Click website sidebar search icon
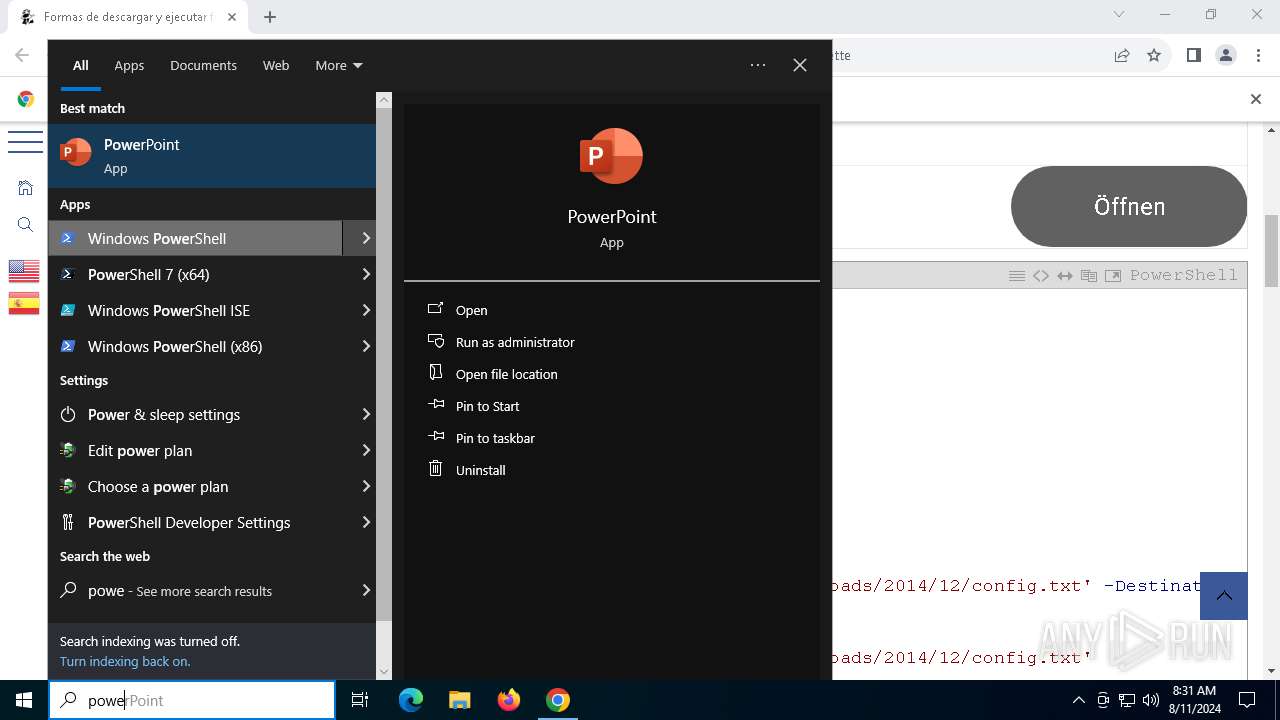The height and width of the screenshot is (720, 1280). coord(25,225)
